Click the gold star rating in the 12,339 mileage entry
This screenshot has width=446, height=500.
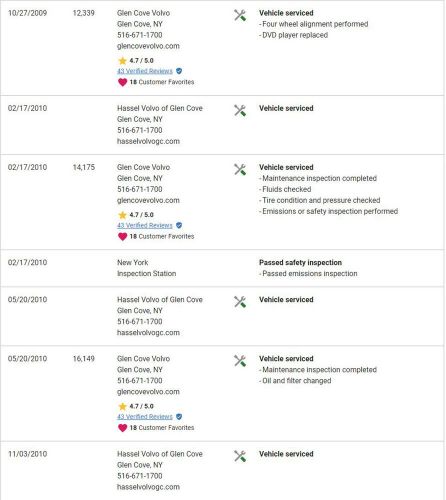pos(122,61)
